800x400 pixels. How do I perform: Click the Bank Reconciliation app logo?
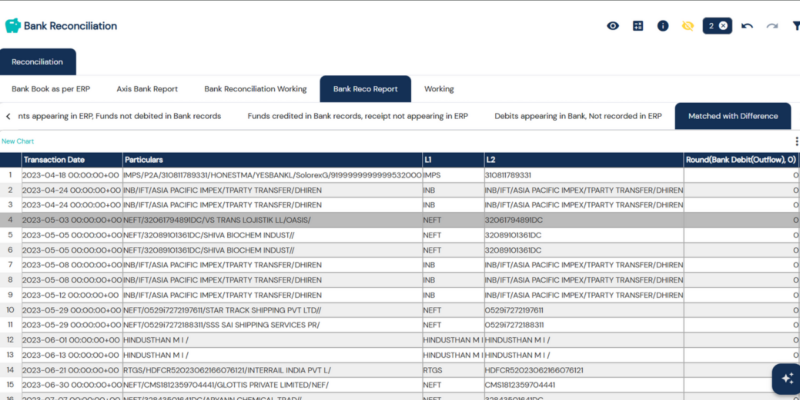[x=14, y=25]
